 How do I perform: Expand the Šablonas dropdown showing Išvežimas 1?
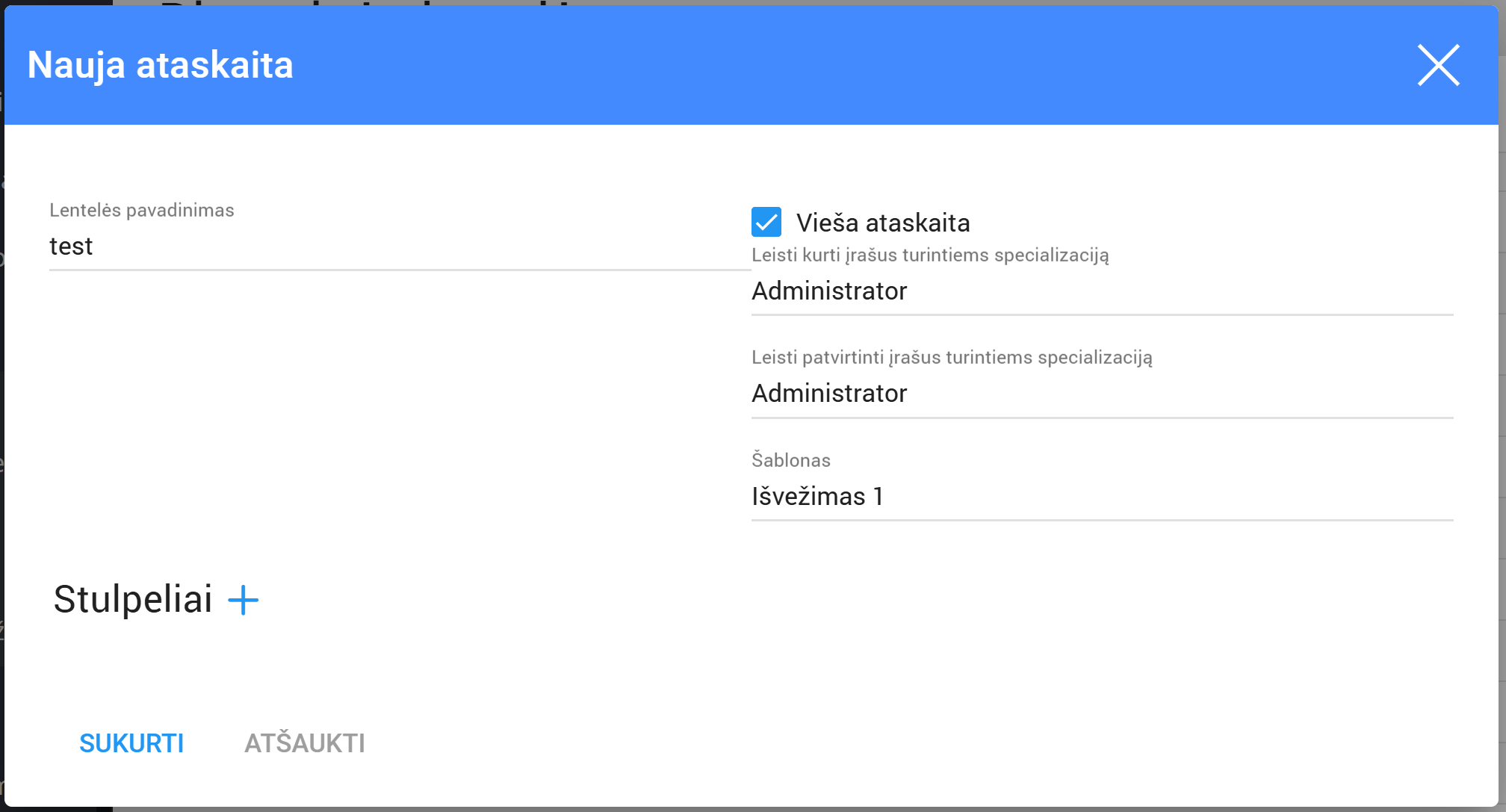click(1102, 497)
